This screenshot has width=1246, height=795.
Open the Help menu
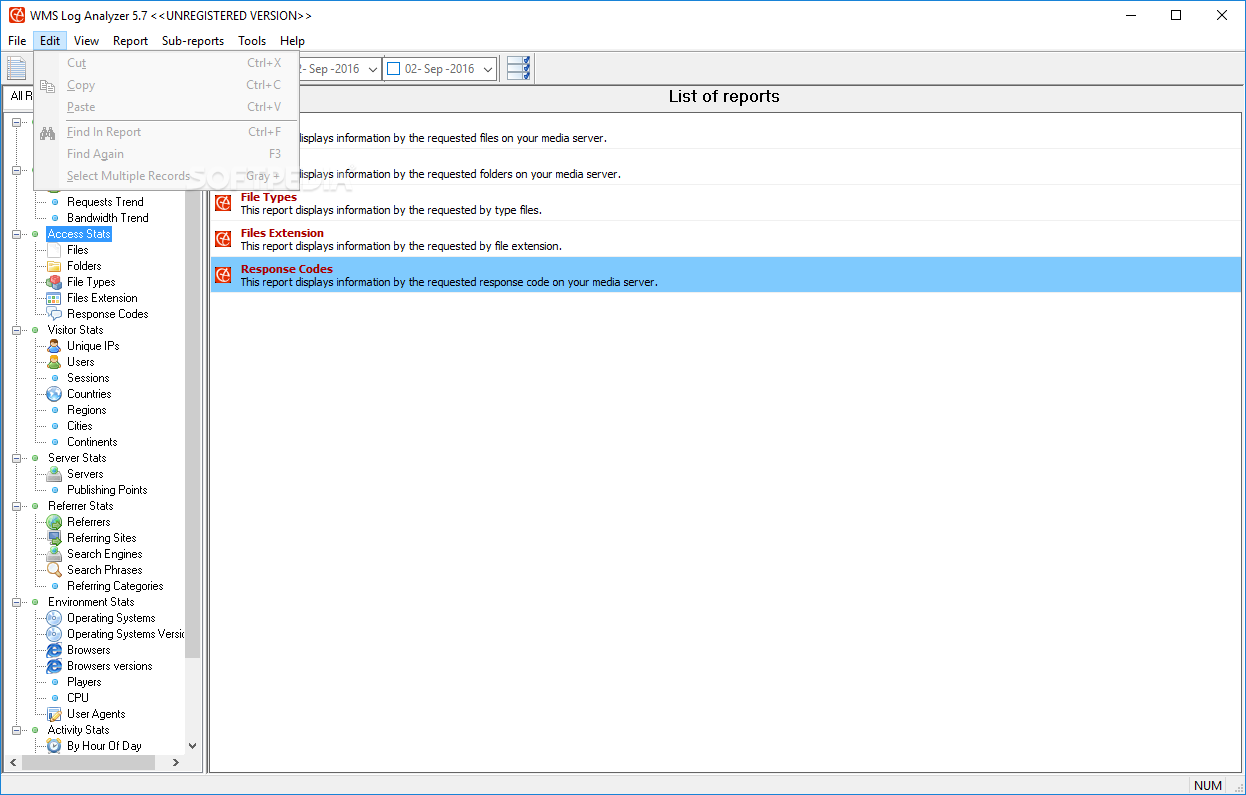click(x=292, y=41)
